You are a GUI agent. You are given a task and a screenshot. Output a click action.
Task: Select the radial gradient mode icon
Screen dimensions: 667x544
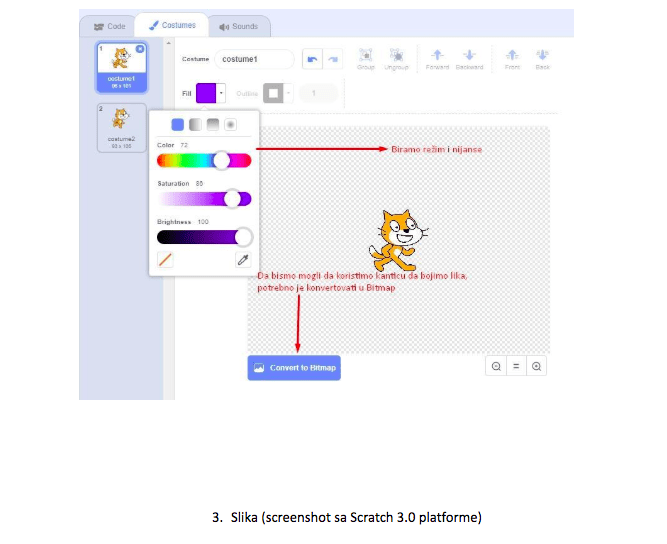pyautogui.click(x=231, y=125)
